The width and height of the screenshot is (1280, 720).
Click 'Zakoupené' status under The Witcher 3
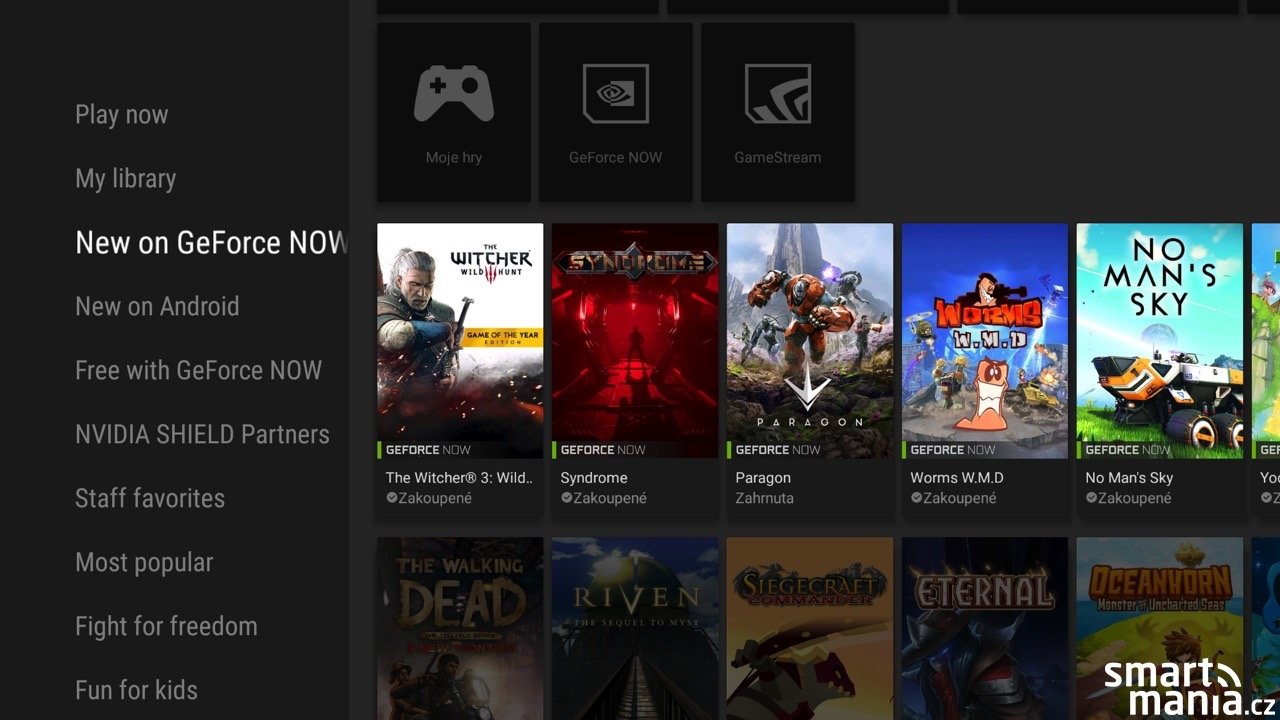coord(429,498)
